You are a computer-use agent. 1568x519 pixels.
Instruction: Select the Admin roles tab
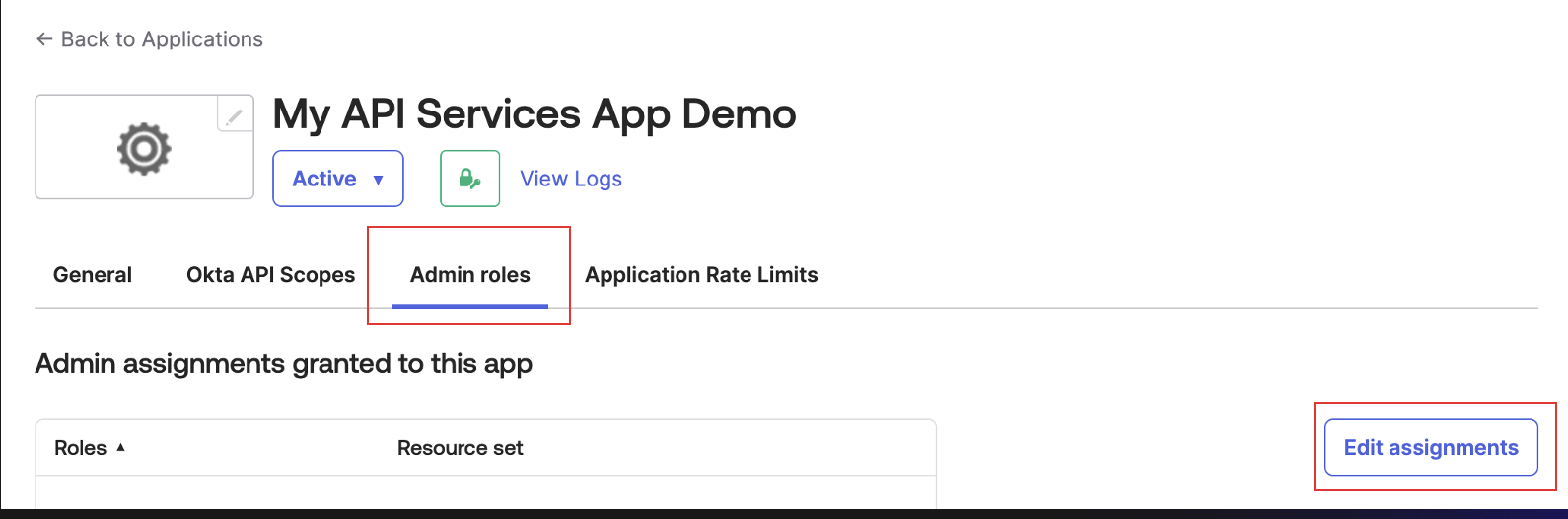pos(470,275)
